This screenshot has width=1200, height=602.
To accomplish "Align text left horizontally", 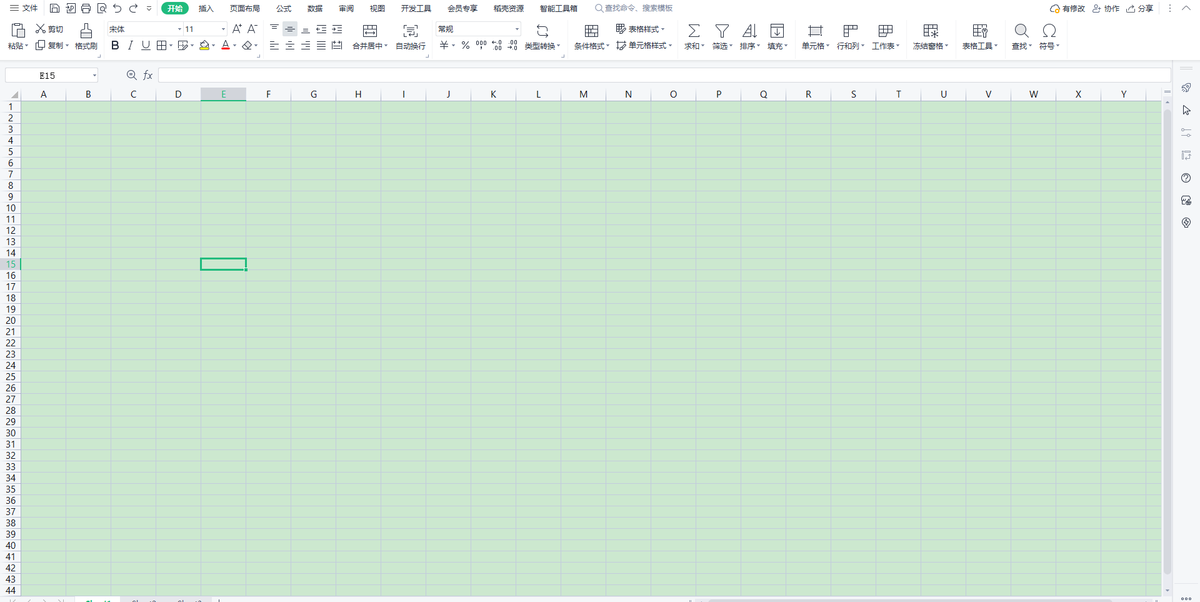I will click(274, 46).
